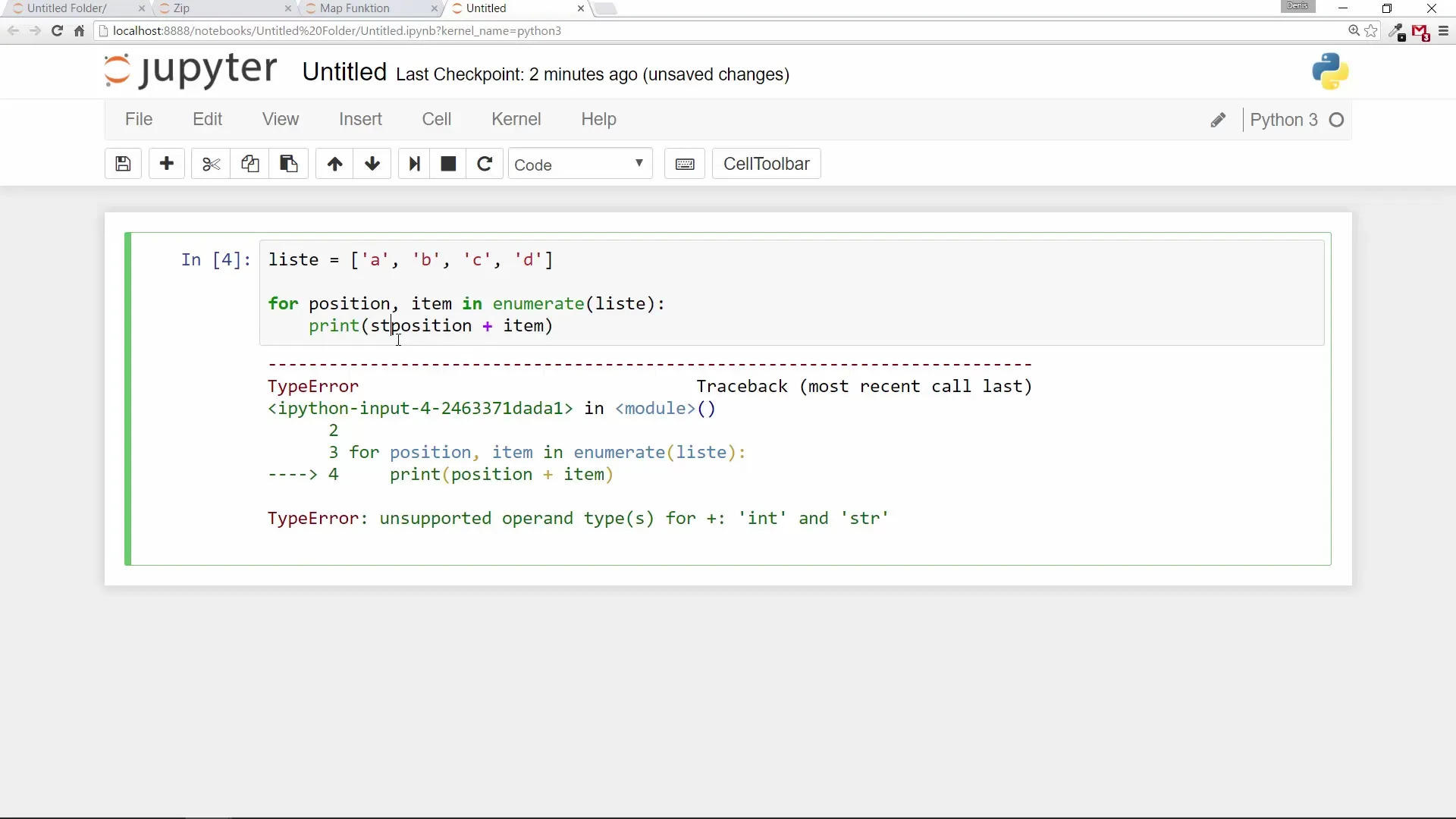Open the Kernel menu
This screenshot has width=1456, height=819.
[x=516, y=119]
